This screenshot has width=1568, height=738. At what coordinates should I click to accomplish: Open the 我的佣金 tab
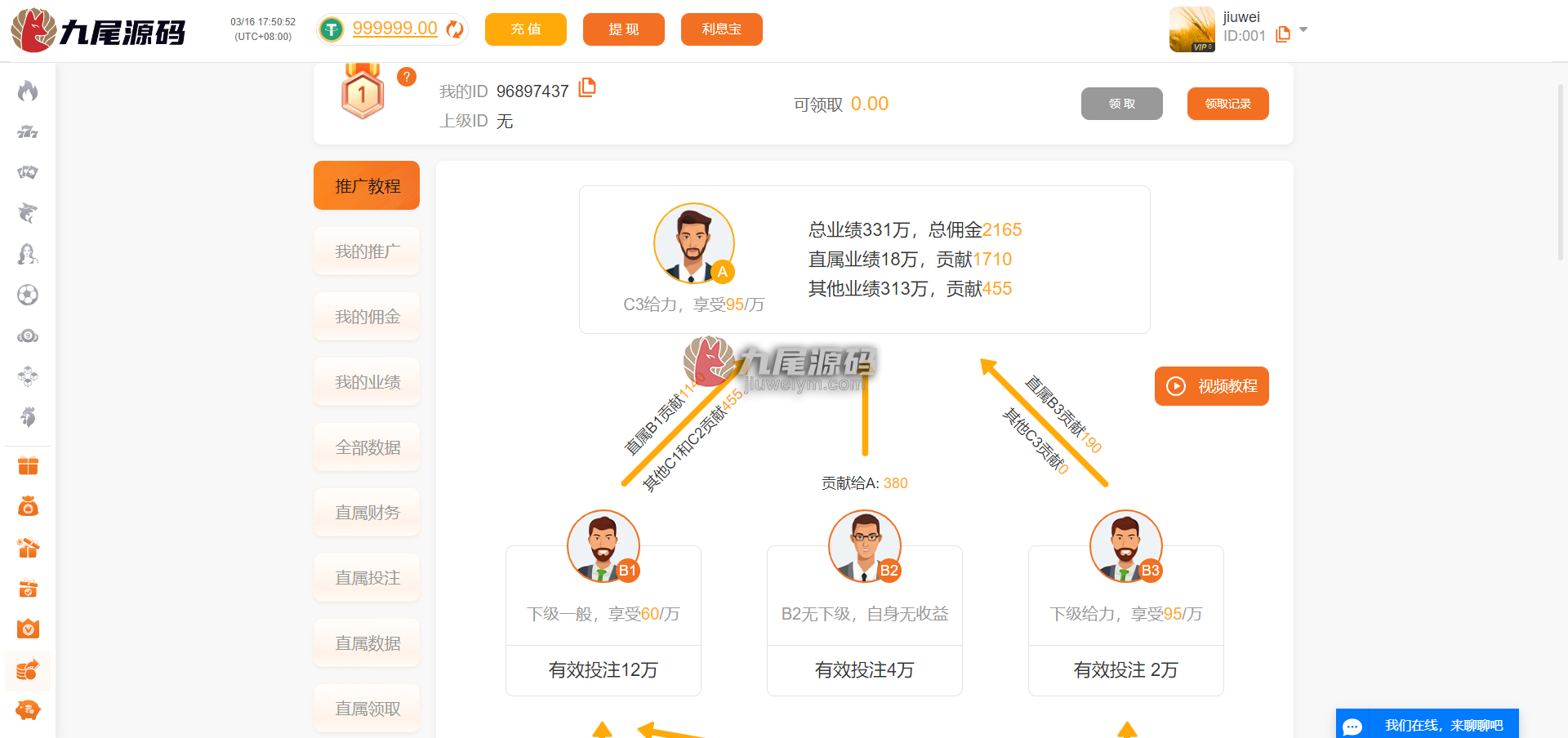[367, 317]
